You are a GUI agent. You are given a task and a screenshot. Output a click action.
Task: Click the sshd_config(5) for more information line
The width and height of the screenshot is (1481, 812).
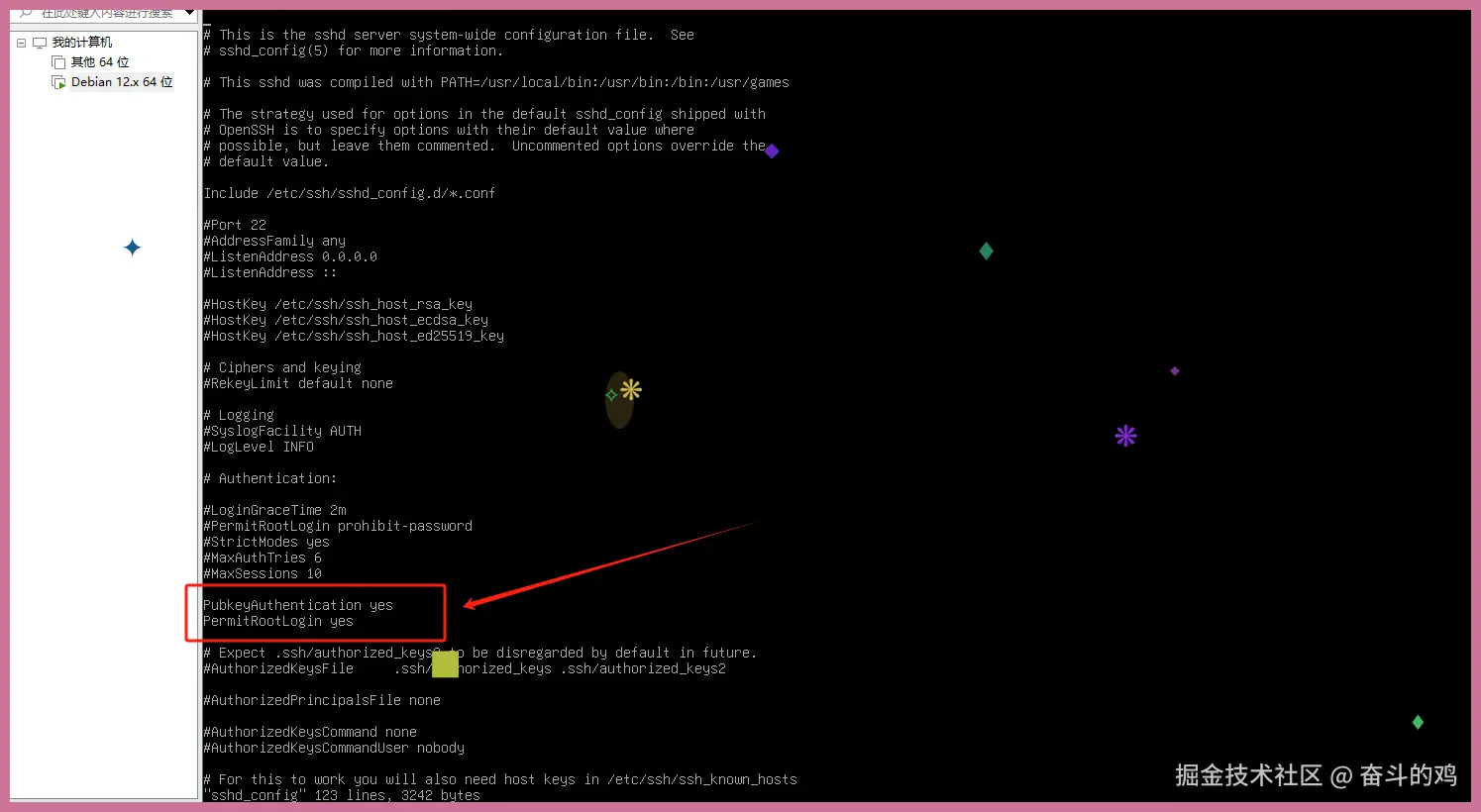point(354,51)
